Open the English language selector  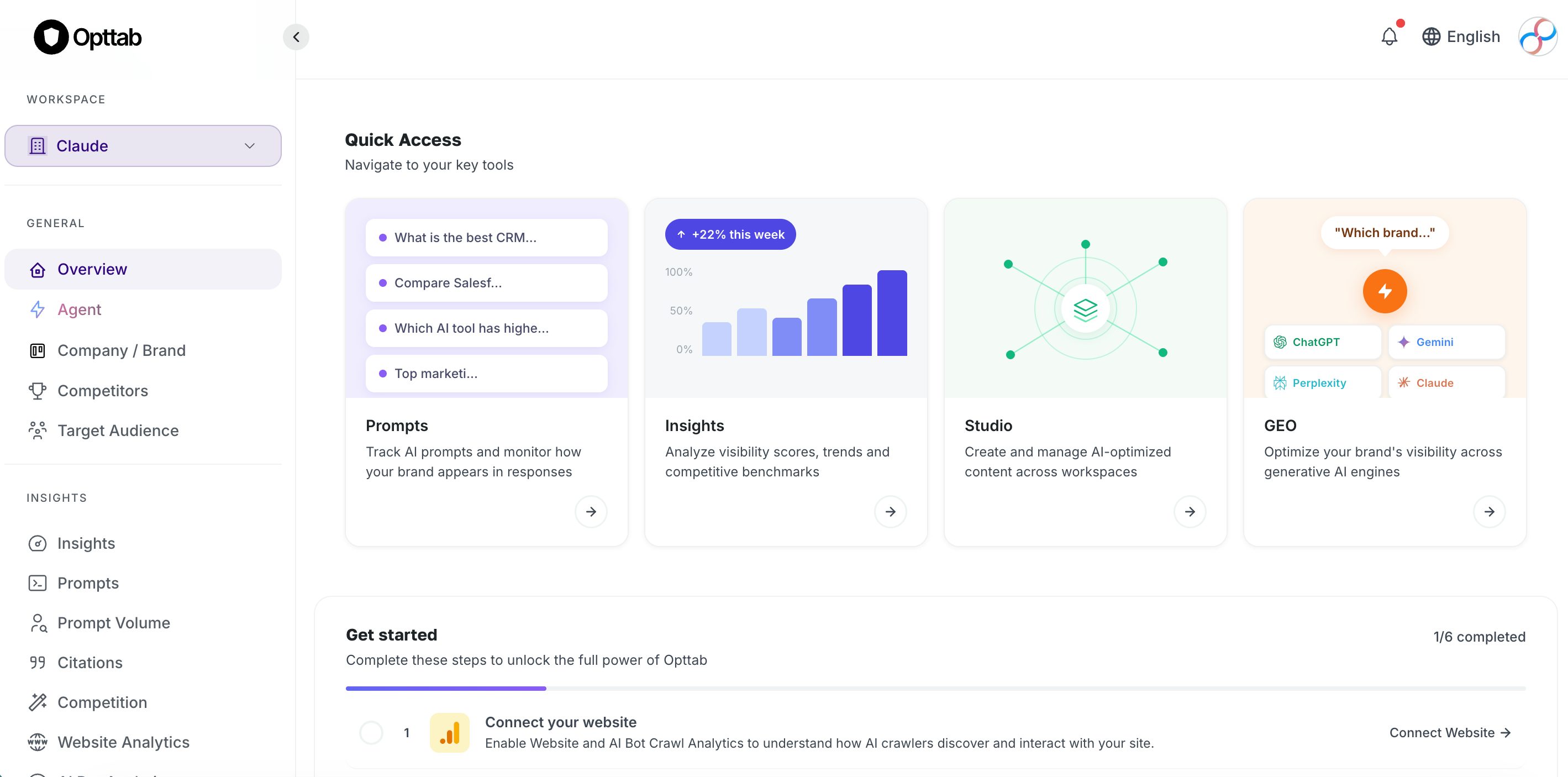coord(1461,36)
